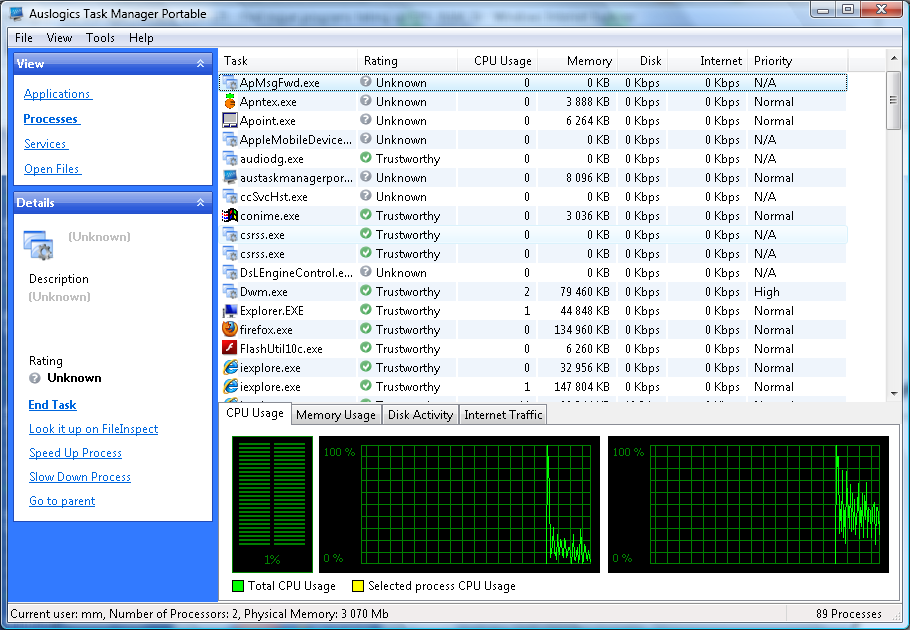This screenshot has height=630, width=910.
Task: Open the Applications view link
Action: [x=57, y=94]
